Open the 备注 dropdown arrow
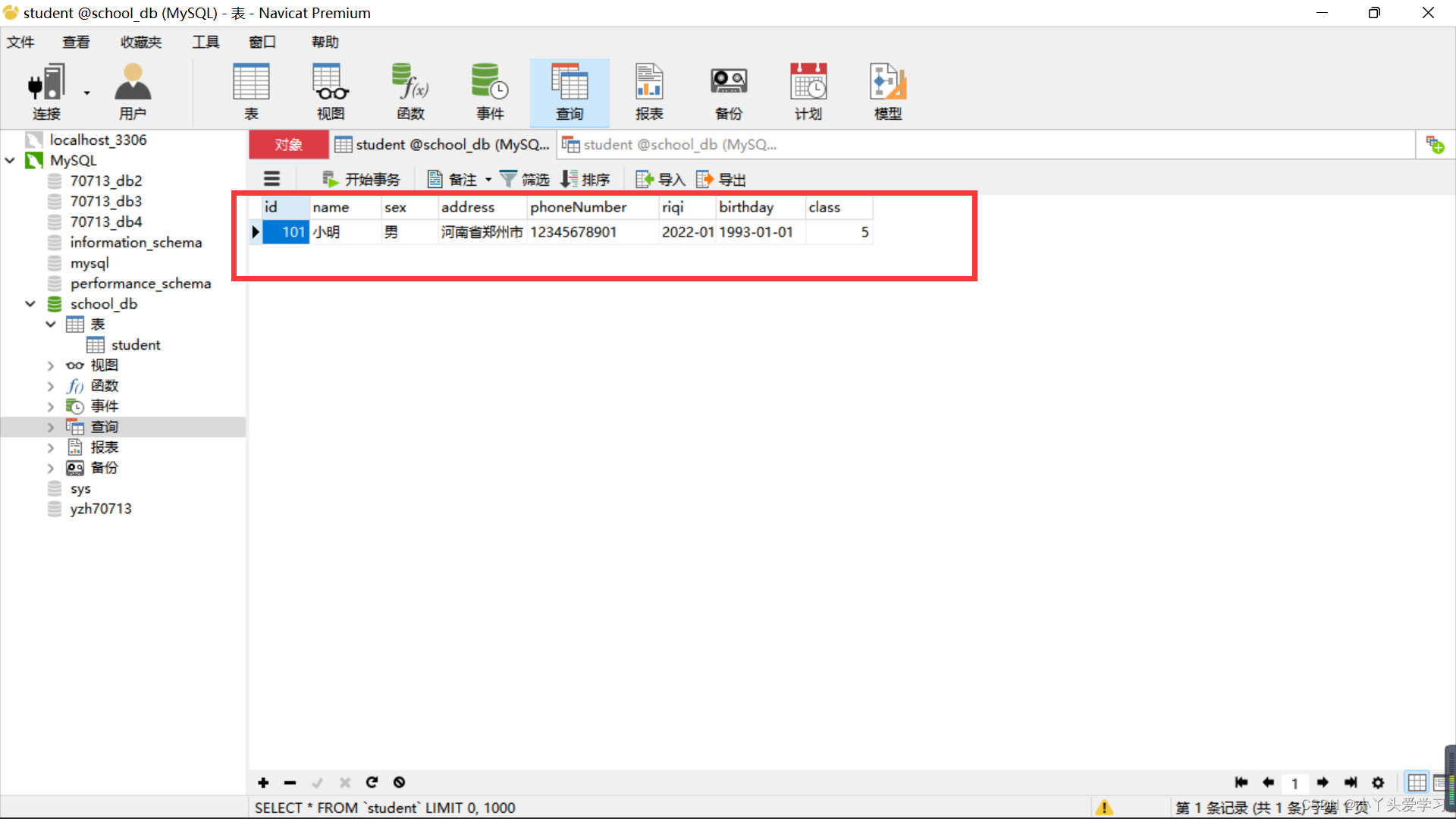This screenshot has width=1456, height=819. (x=488, y=180)
